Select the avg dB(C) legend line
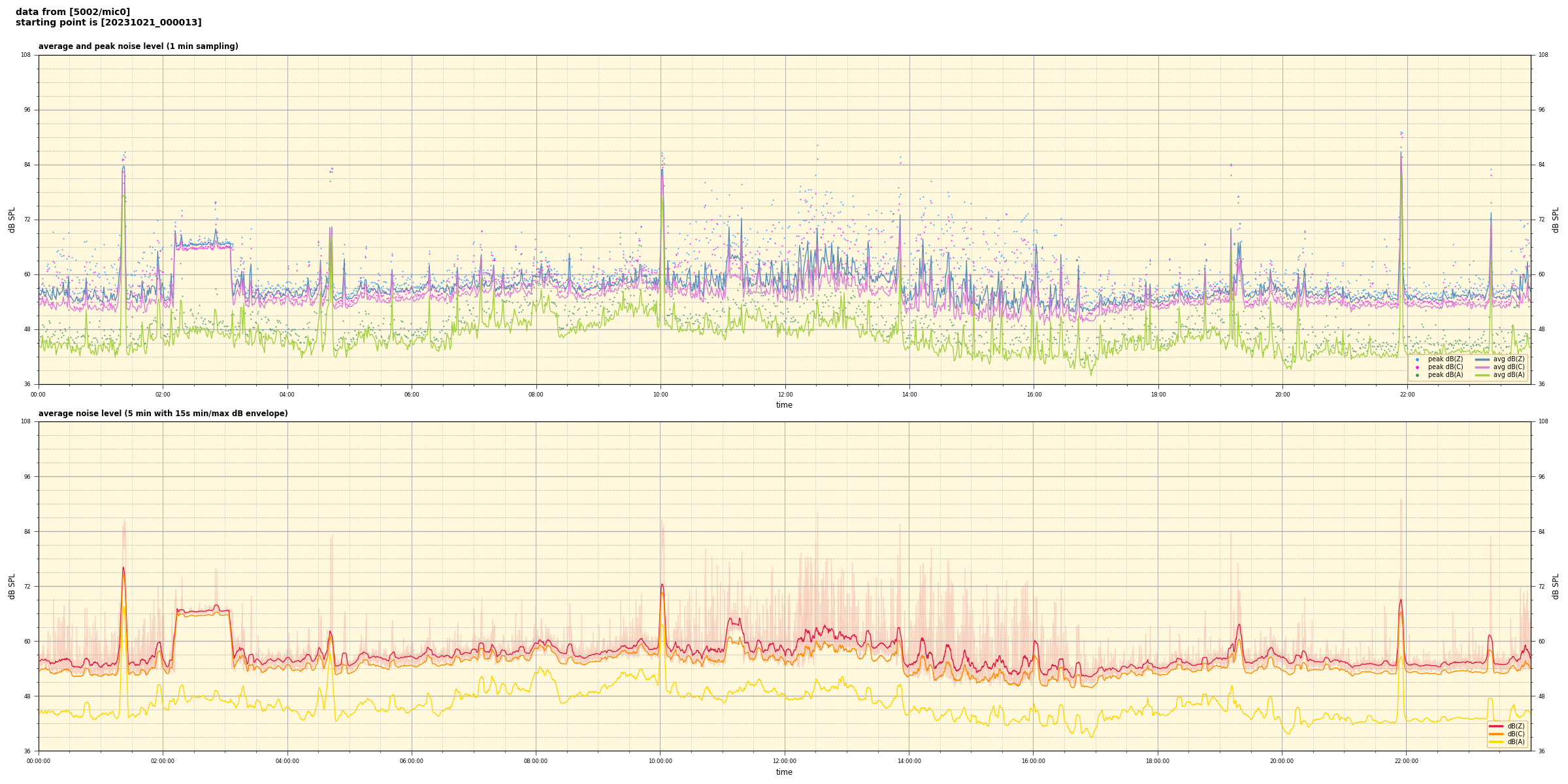This screenshot has width=1568, height=784. pos(1482,367)
